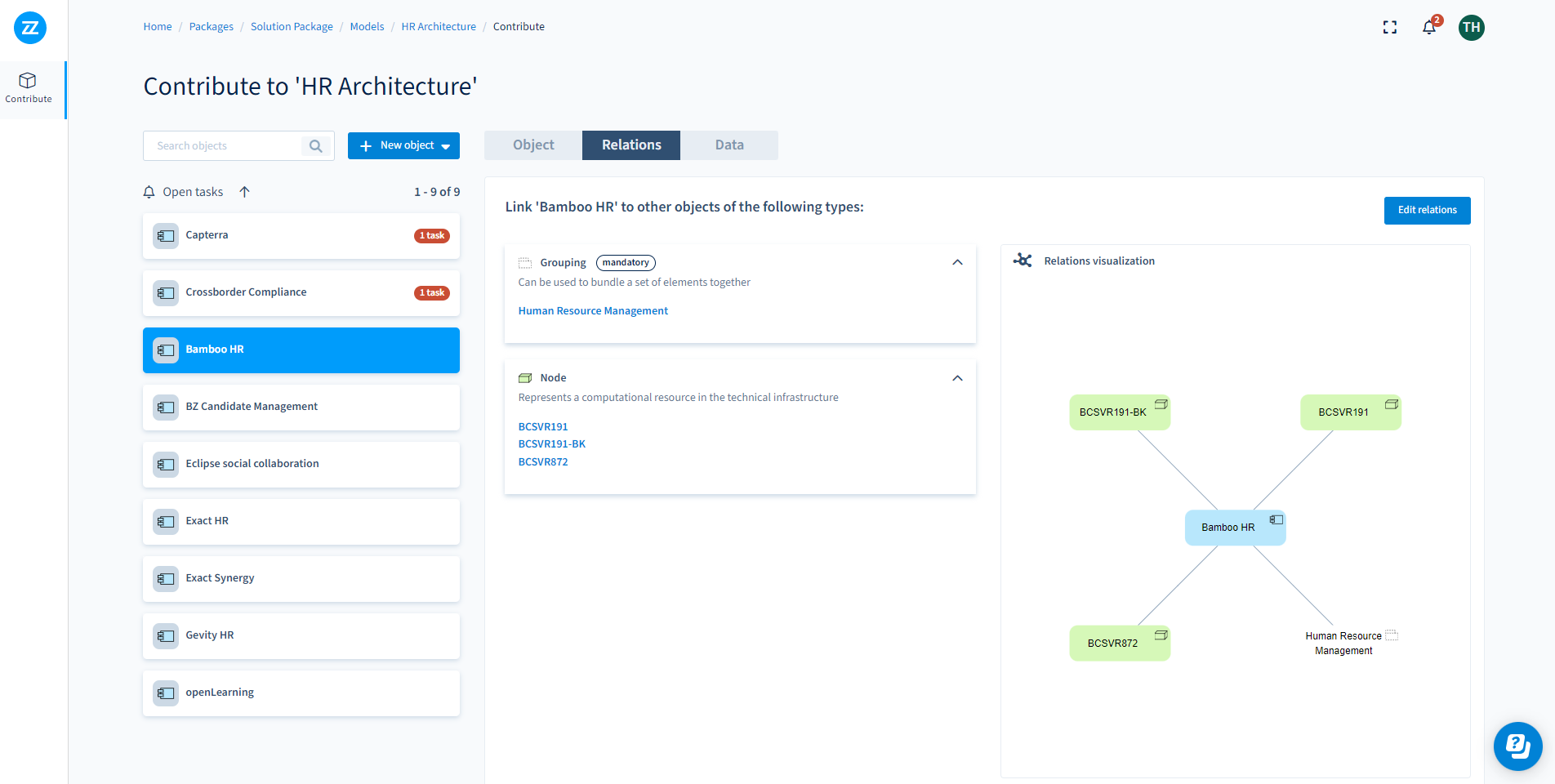Viewport: 1555px width, 784px height.
Task: Click the Open tasks bell icon
Action: point(149,192)
